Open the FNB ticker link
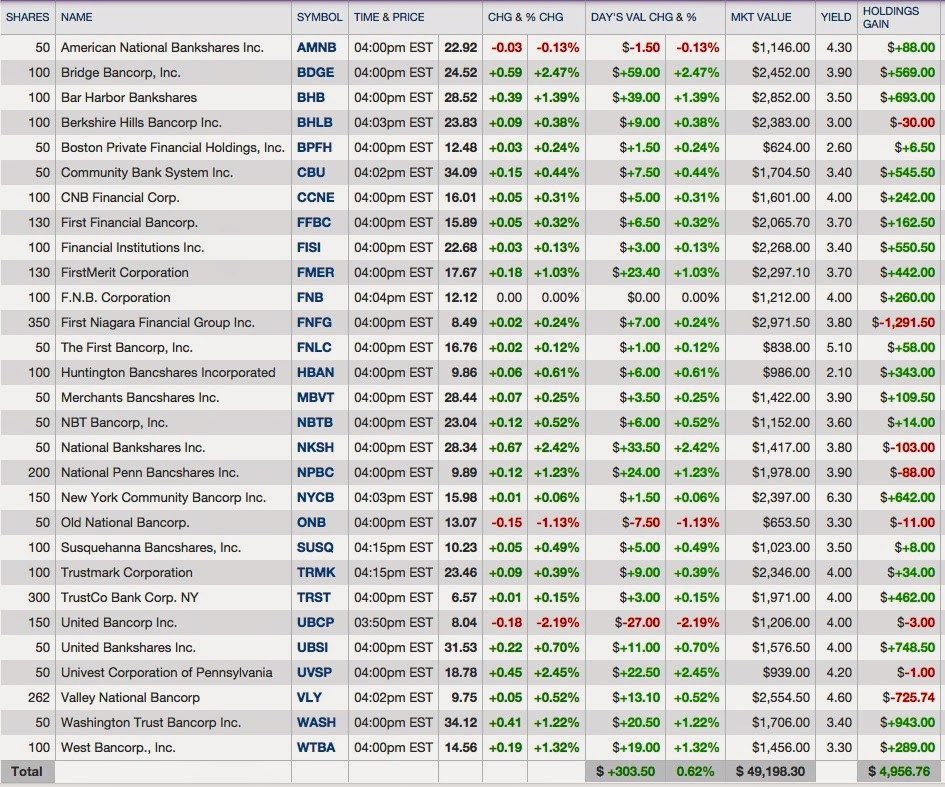 pos(310,297)
